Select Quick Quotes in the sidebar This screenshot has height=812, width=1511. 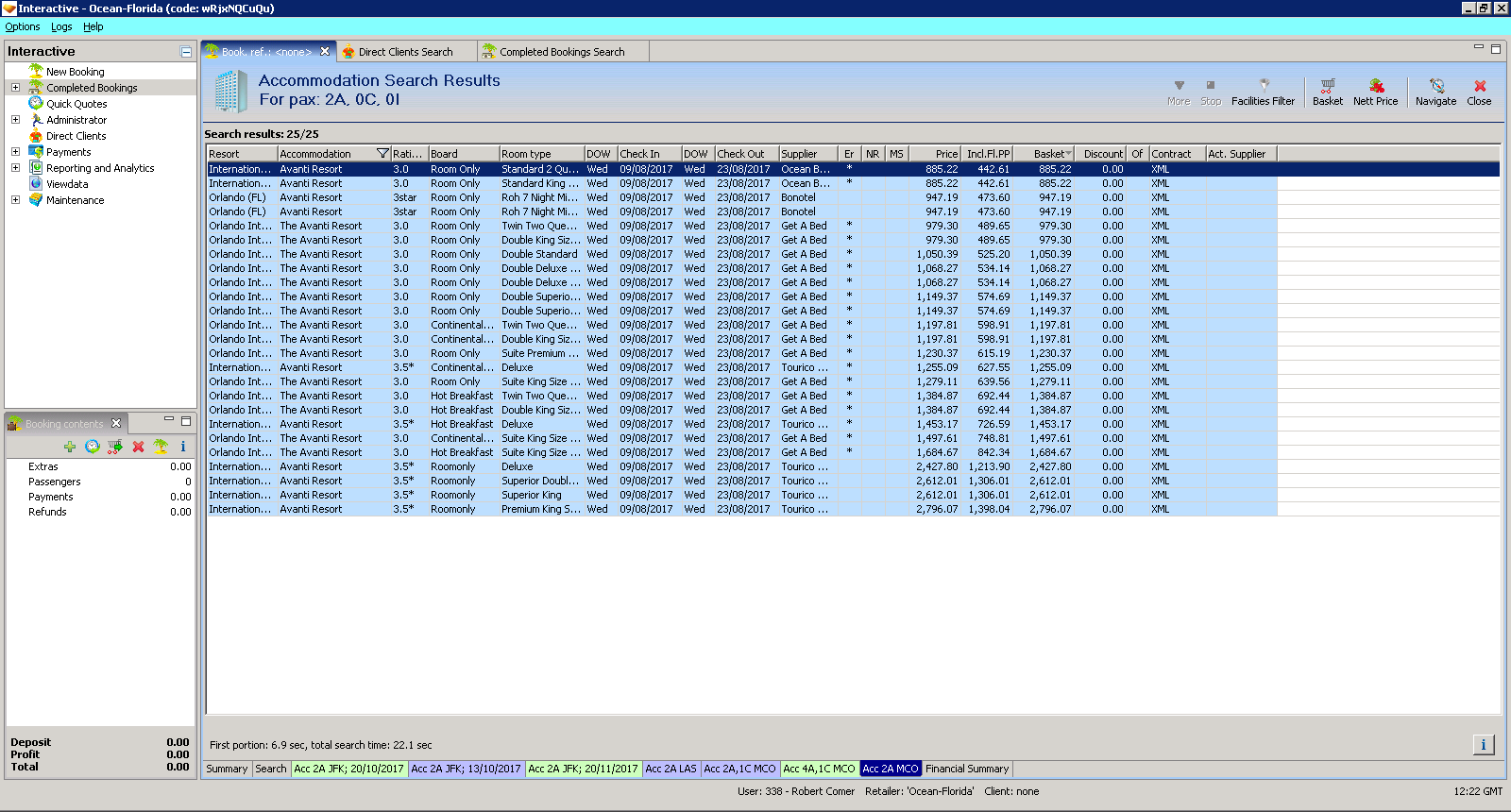coord(76,104)
